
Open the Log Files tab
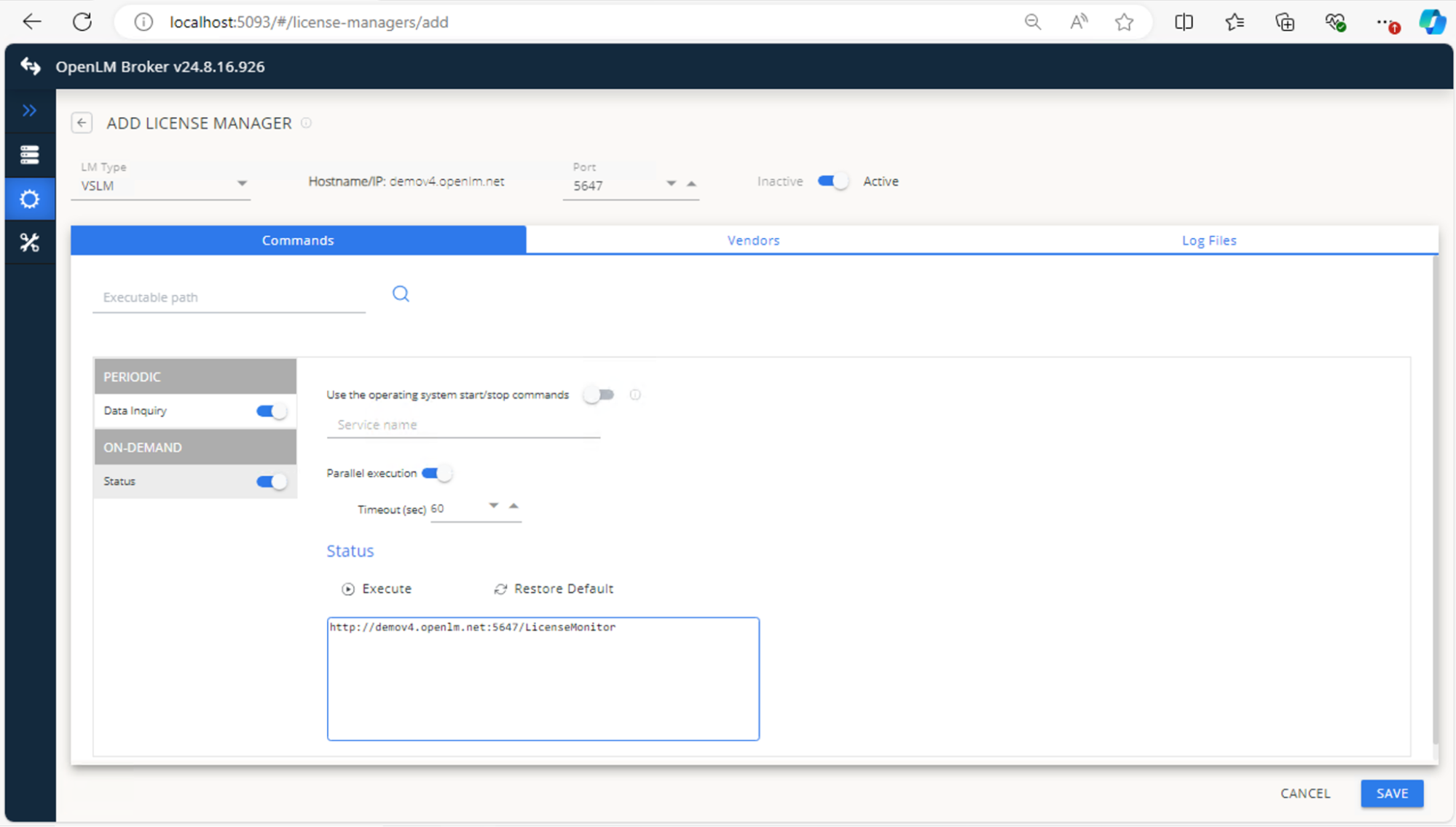pos(1208,240)
